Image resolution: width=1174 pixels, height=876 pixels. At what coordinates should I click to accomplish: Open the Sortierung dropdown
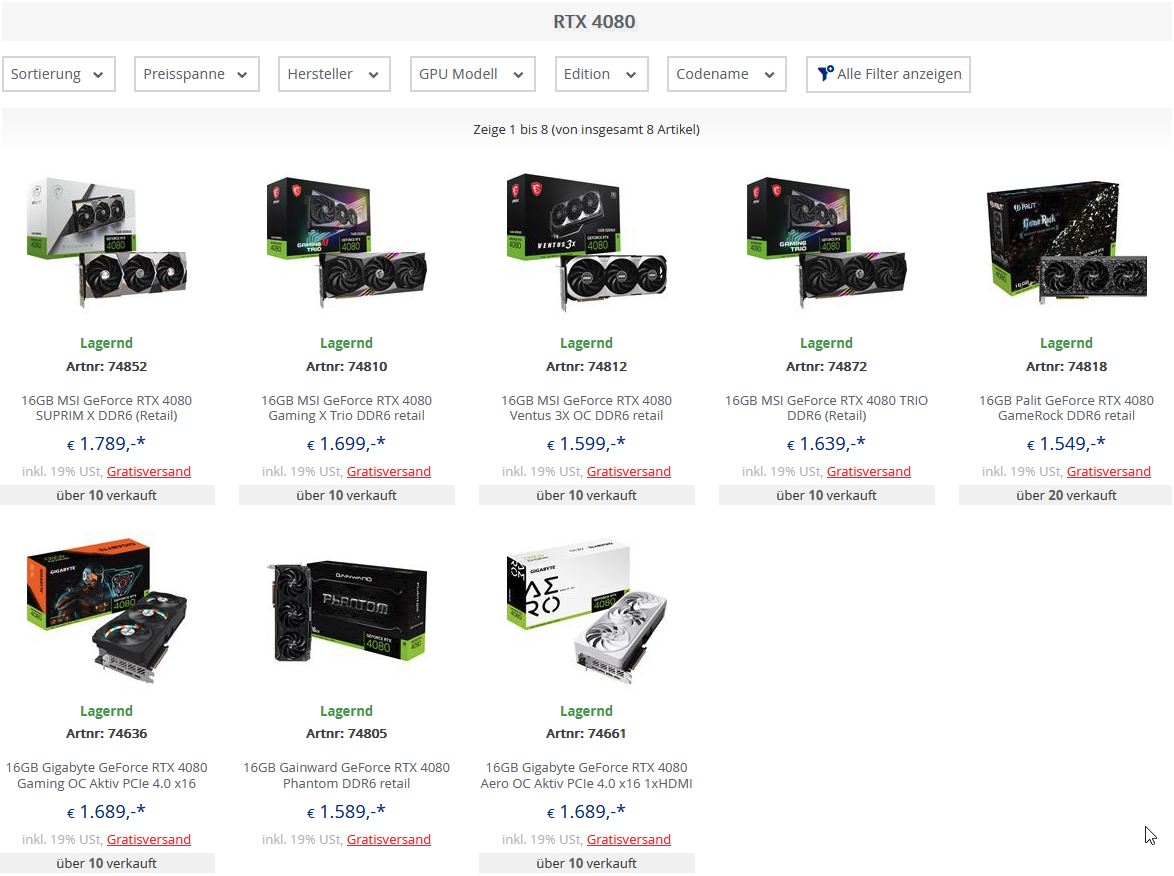tap(58, 74)
